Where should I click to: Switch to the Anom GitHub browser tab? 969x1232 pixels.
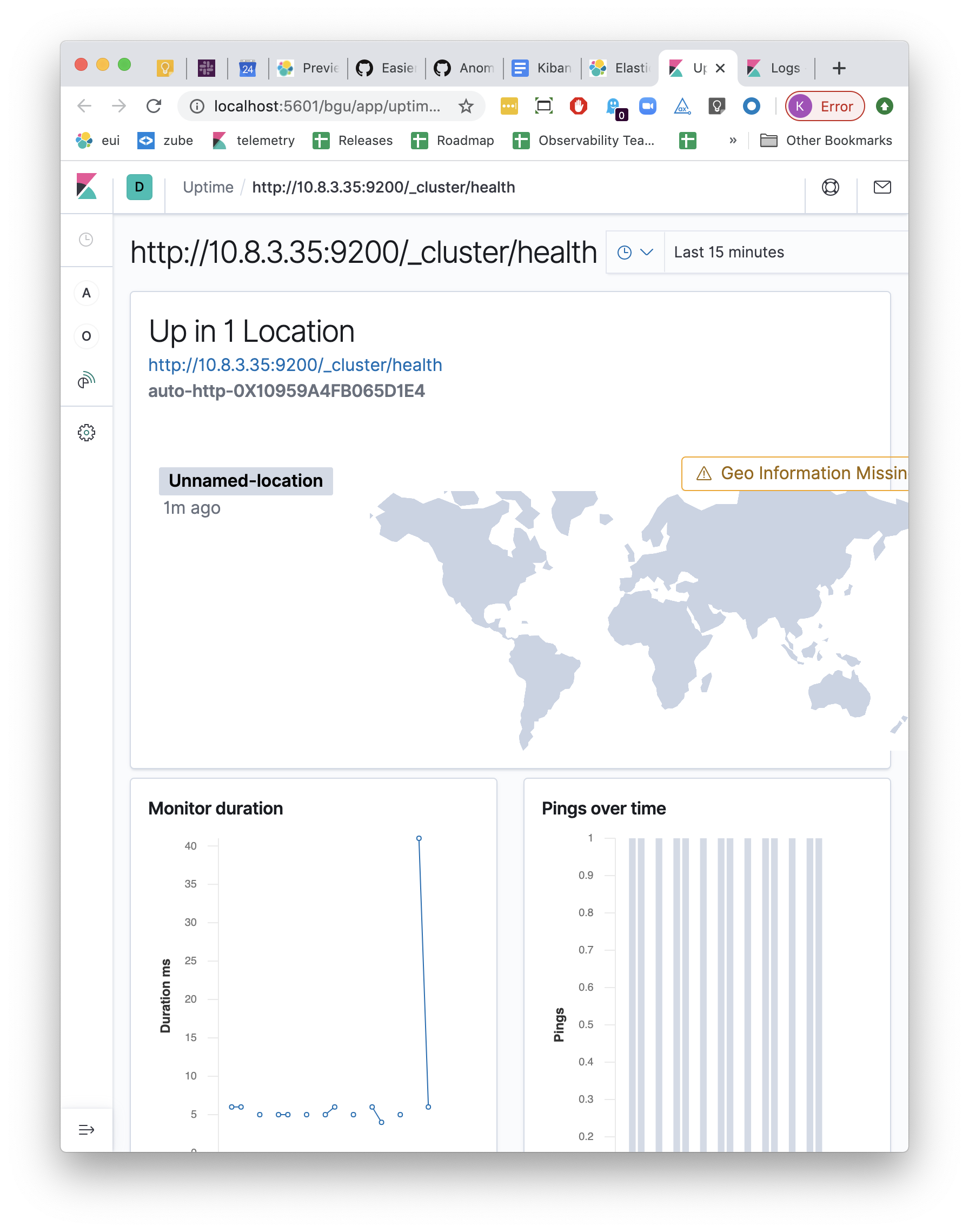464,68
